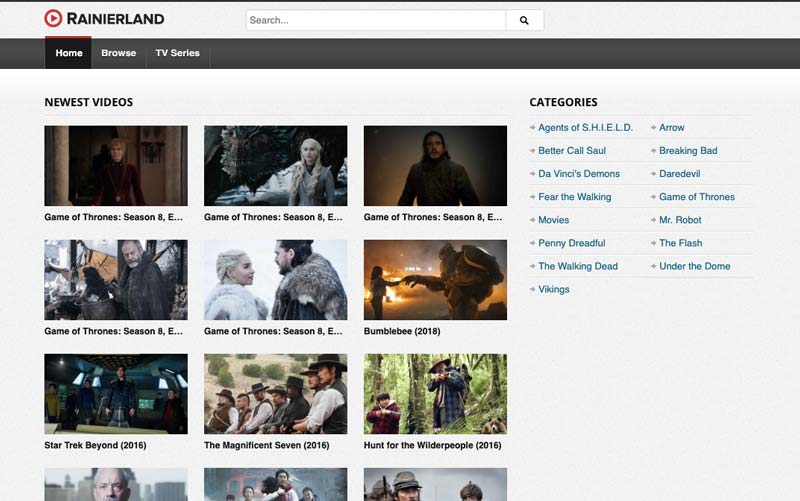Open Da Vinci's Demons category
The width and height of the screenshot is (800, 501).
coord(579,173)
